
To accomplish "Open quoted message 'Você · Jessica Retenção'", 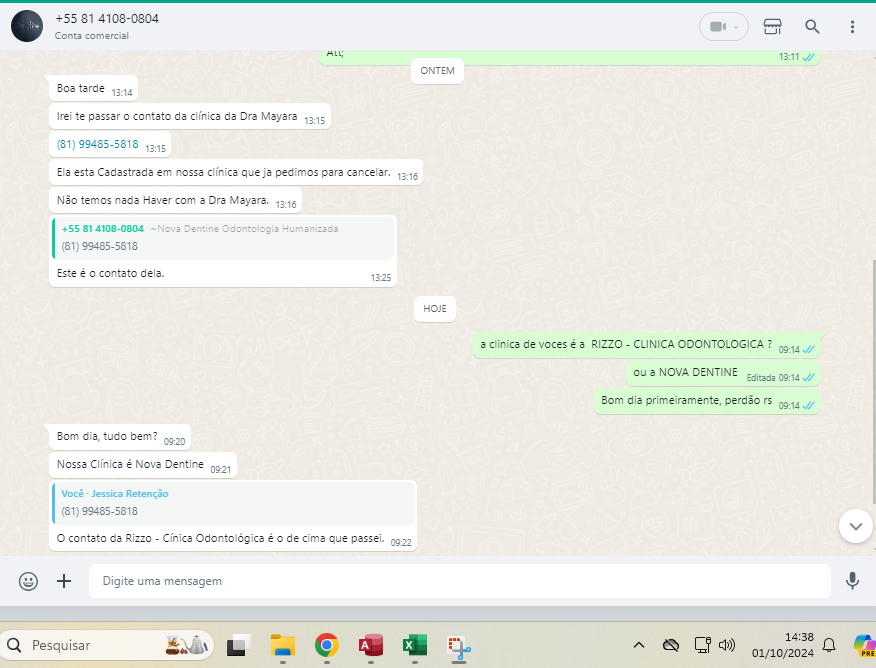I will tap(234, 503).
